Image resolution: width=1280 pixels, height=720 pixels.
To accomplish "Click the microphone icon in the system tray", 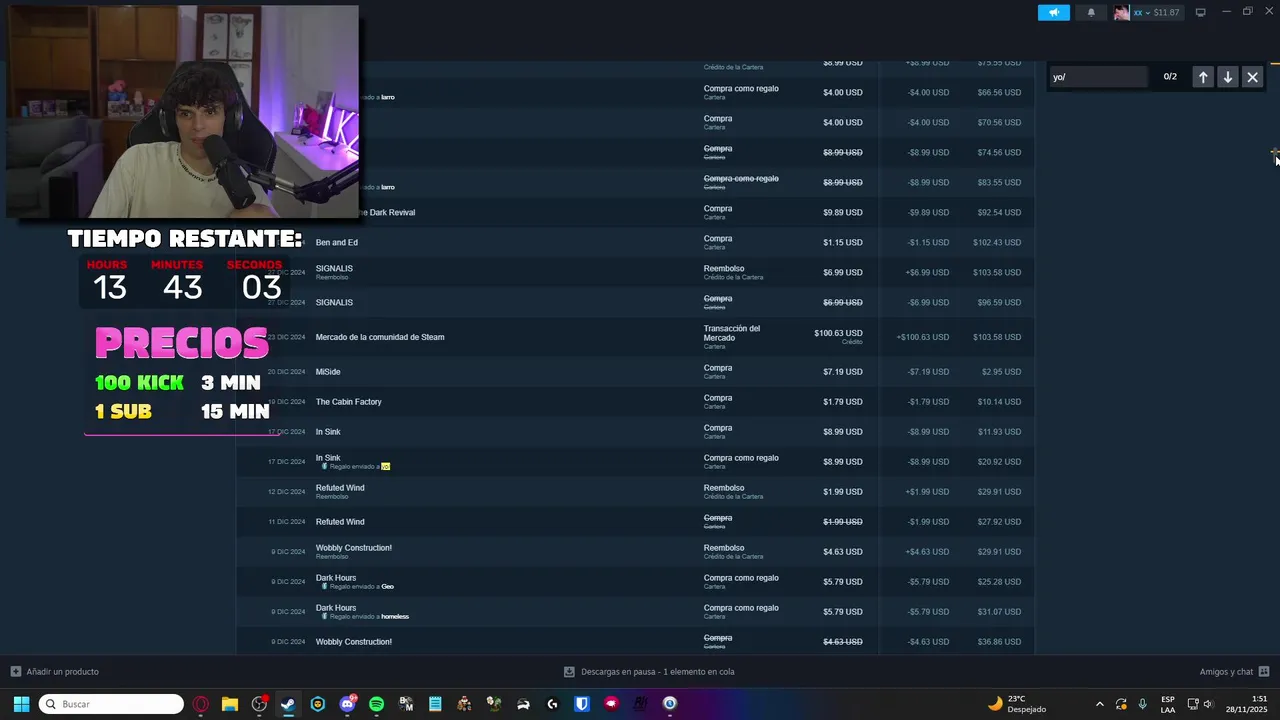I will tap(1142, 704).
